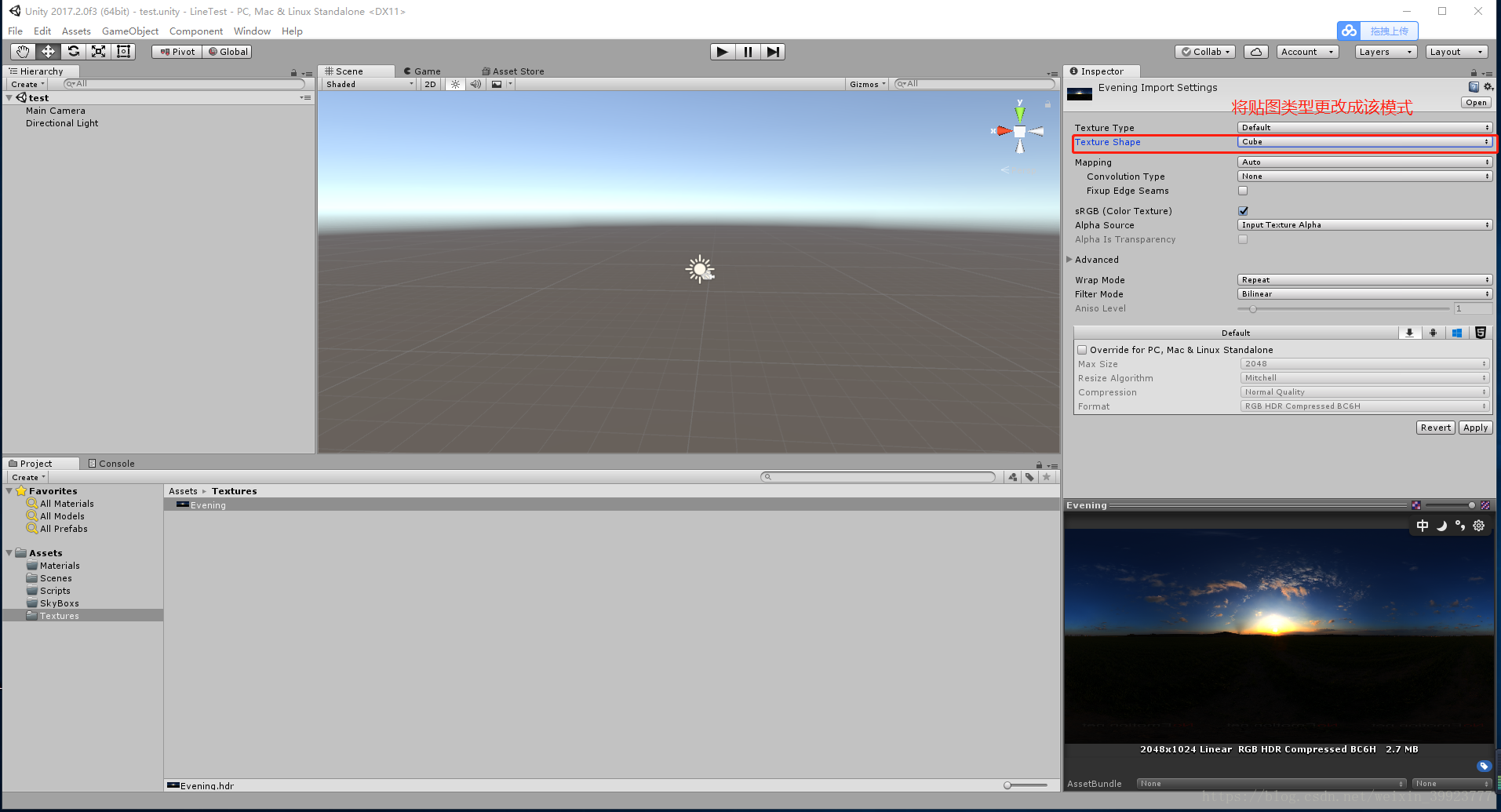
Task: Lock the Inspector panel
Action: pos(1474,72)
